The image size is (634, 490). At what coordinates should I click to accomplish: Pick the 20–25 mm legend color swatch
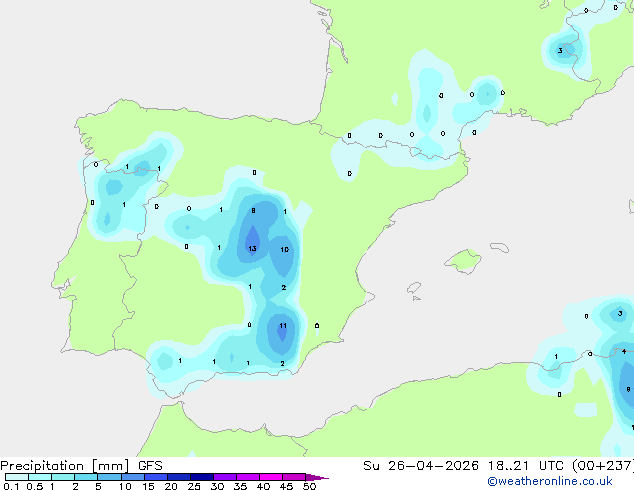179,477
